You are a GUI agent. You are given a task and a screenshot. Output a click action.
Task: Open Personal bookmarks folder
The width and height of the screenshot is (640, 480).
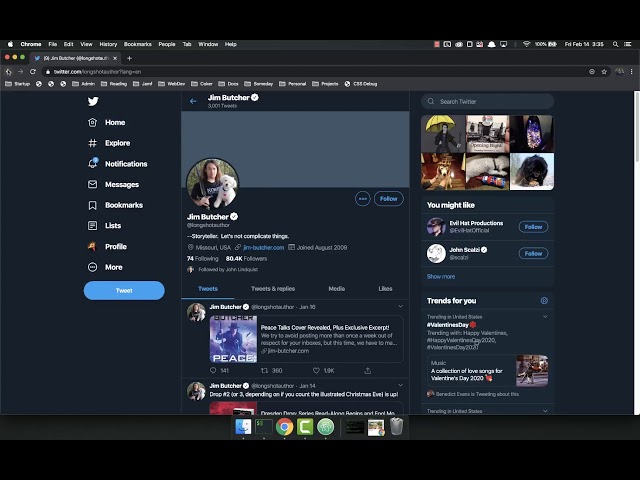293,84
